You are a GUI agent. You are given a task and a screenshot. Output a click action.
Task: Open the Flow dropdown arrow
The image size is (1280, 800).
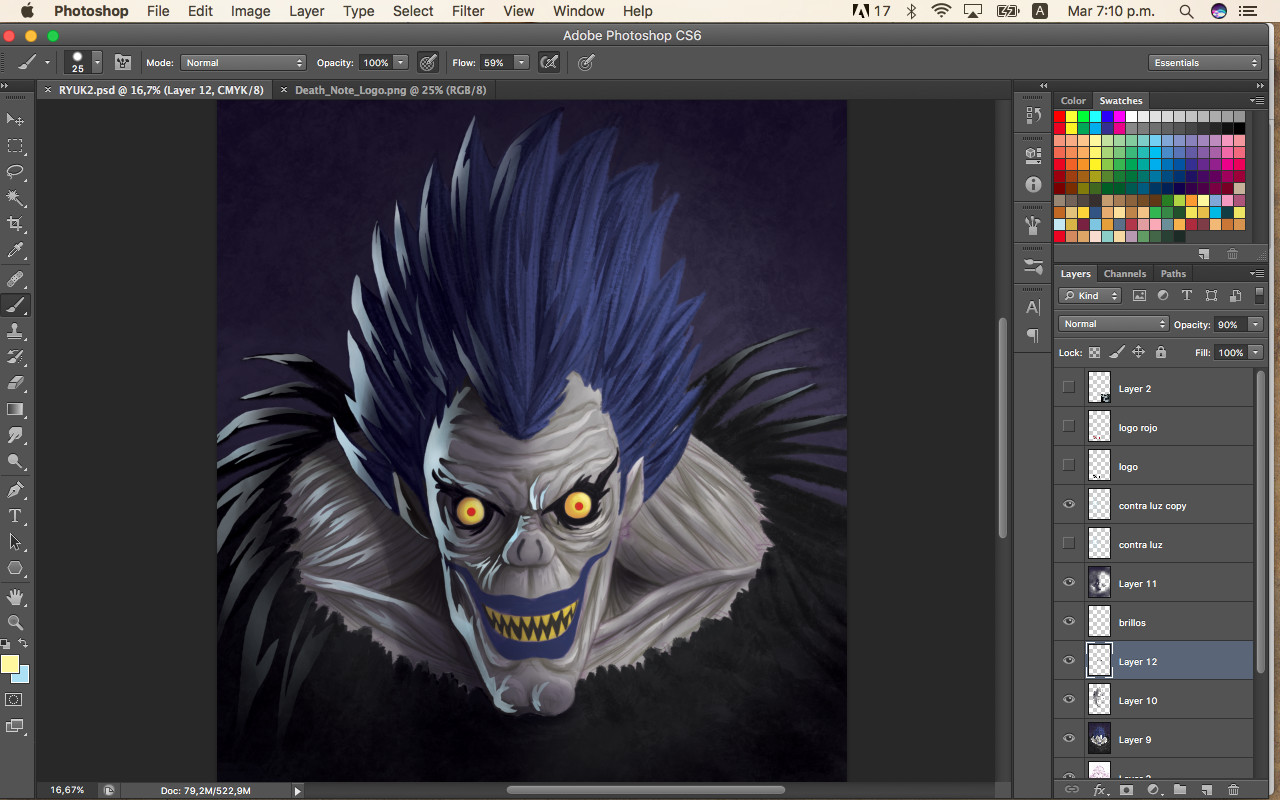(521, 62)
